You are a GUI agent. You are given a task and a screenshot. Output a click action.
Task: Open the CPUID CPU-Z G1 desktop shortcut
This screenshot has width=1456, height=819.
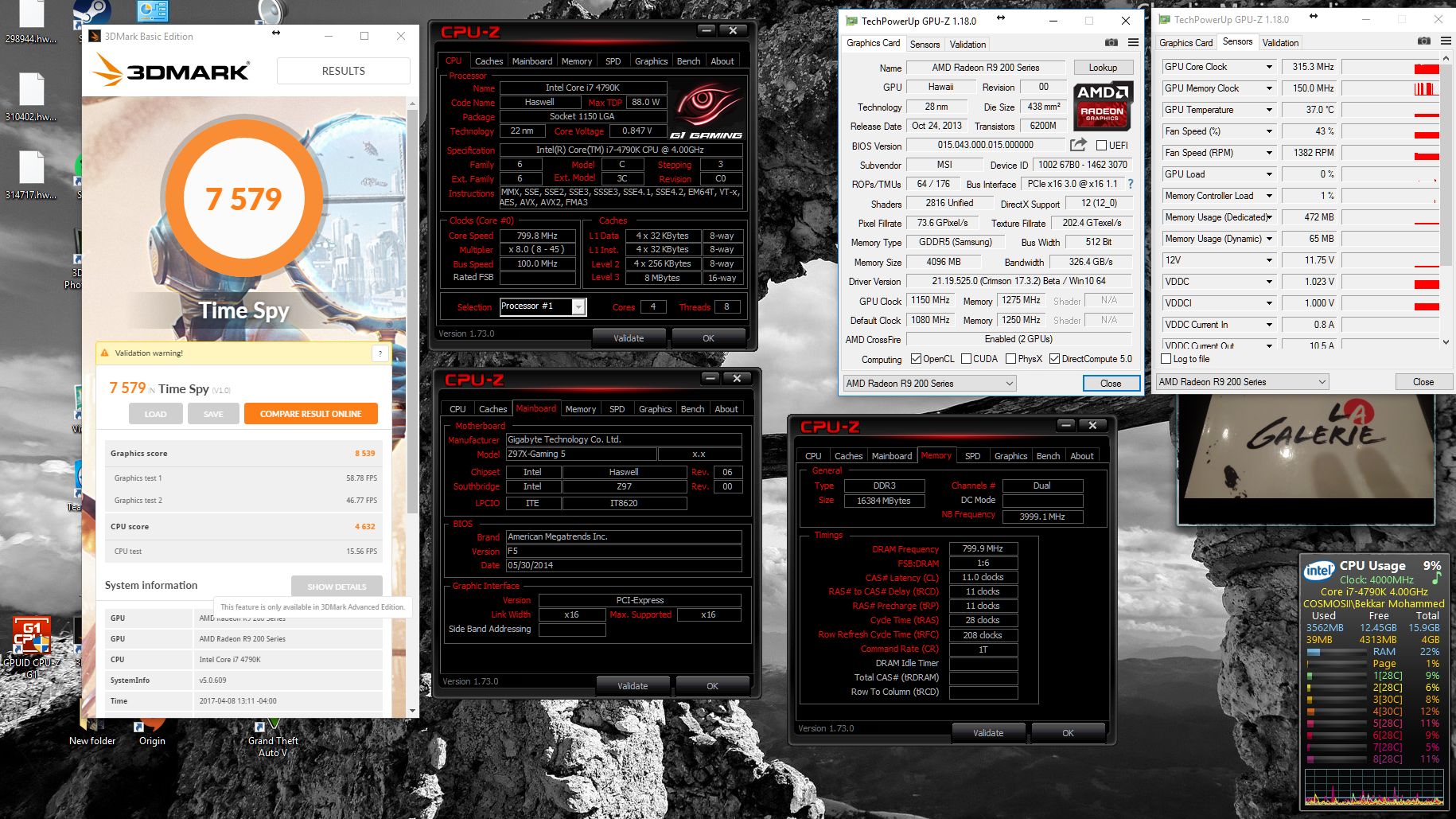(x=32, y=646)
